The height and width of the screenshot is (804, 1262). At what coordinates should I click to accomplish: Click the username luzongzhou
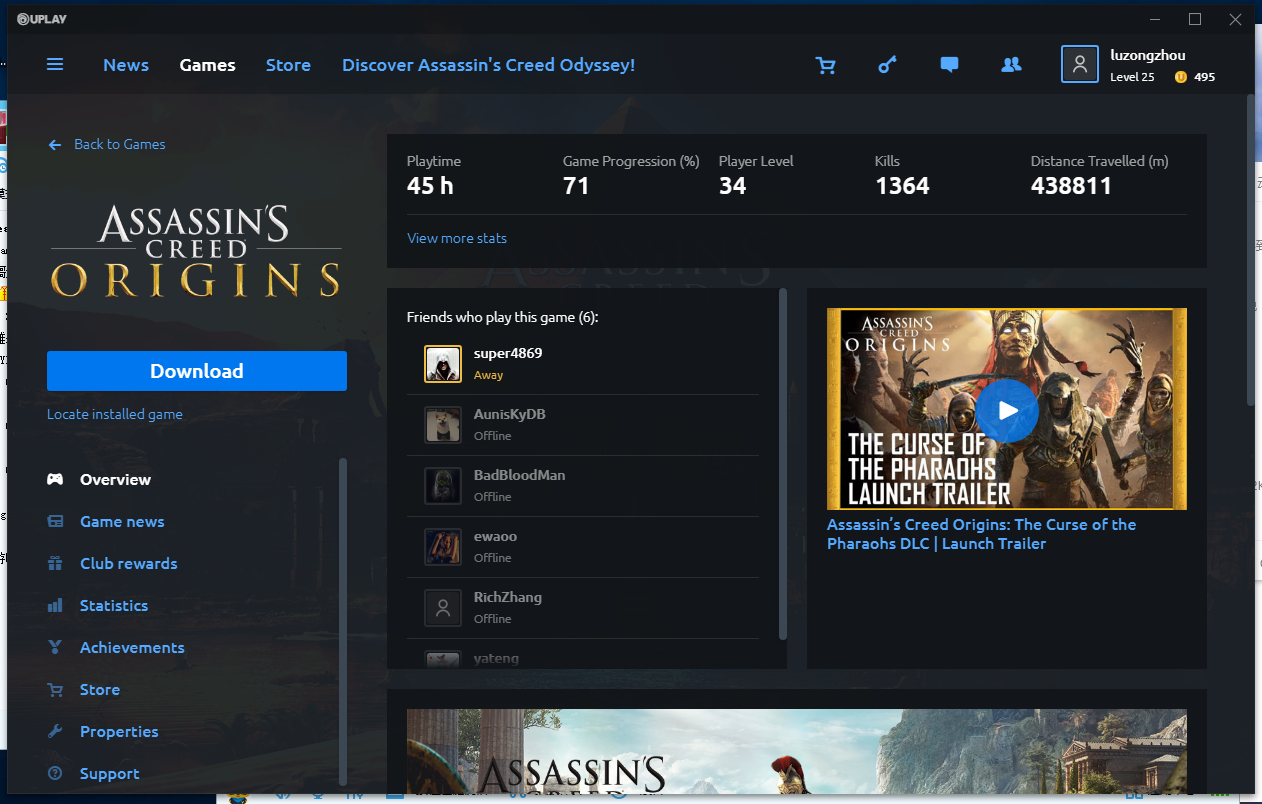coord(1148,55)
